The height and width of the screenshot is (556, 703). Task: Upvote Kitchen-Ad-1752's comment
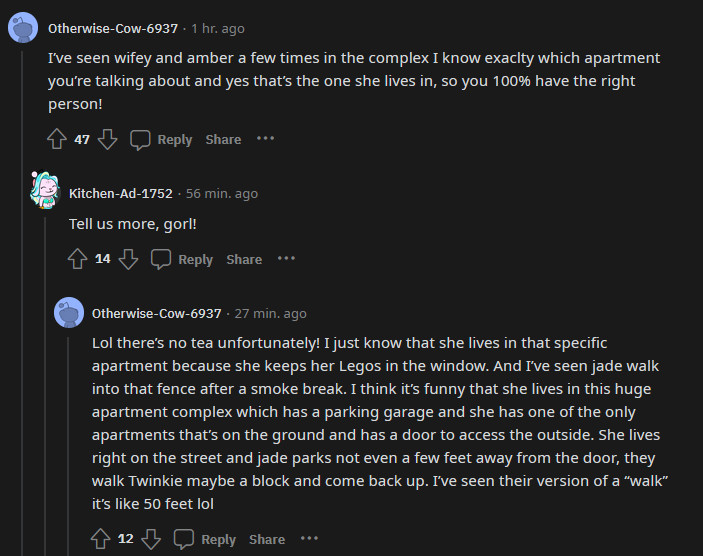pyautogui.click(x=78, y=259)
